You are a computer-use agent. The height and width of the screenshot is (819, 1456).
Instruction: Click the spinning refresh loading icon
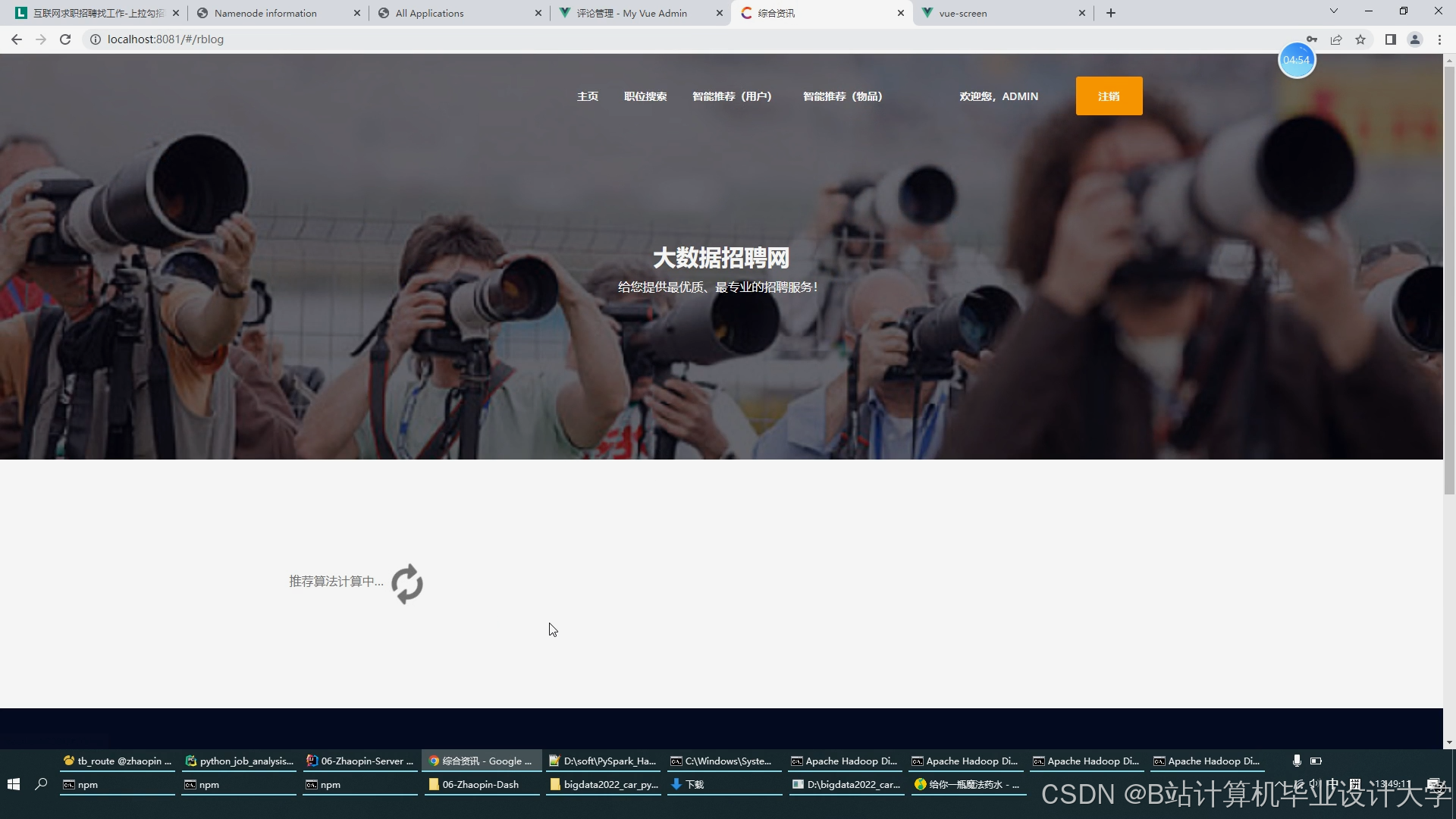[x=407, y=583]
